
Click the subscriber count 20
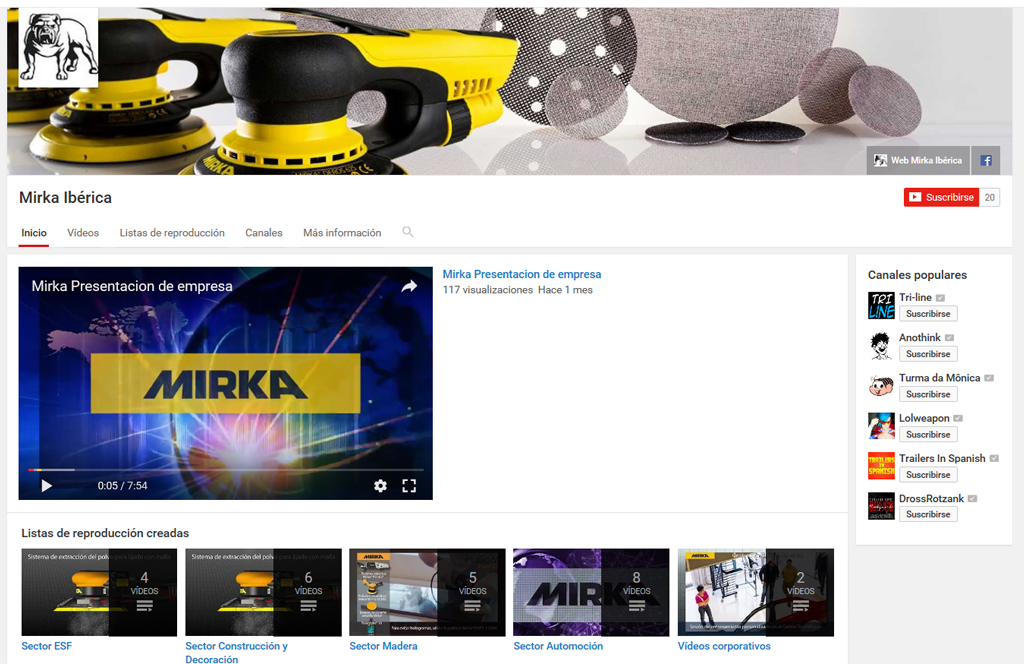[x=989, y=197]
